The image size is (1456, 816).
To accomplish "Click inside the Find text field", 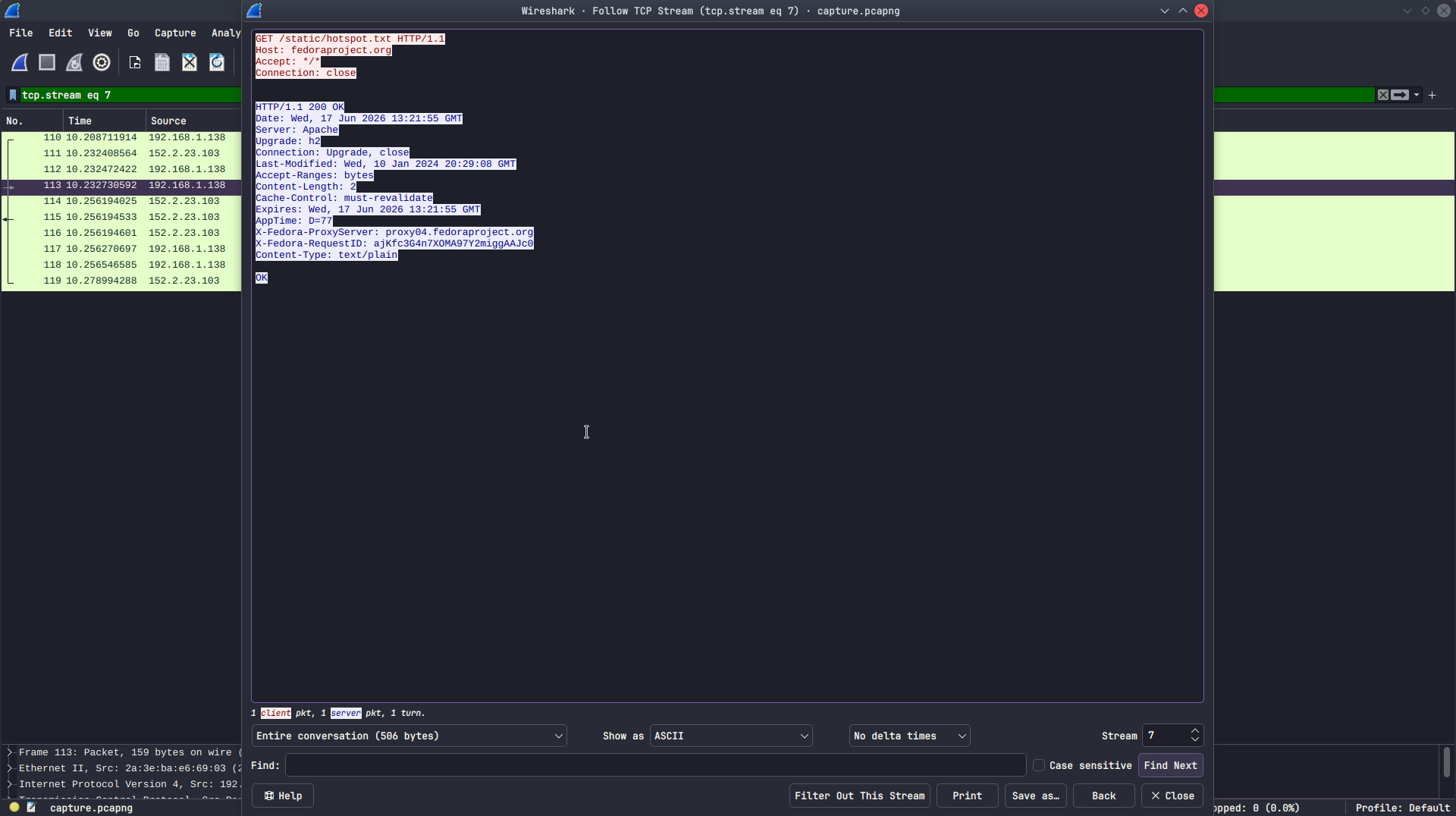I will (x=655, y=766).
